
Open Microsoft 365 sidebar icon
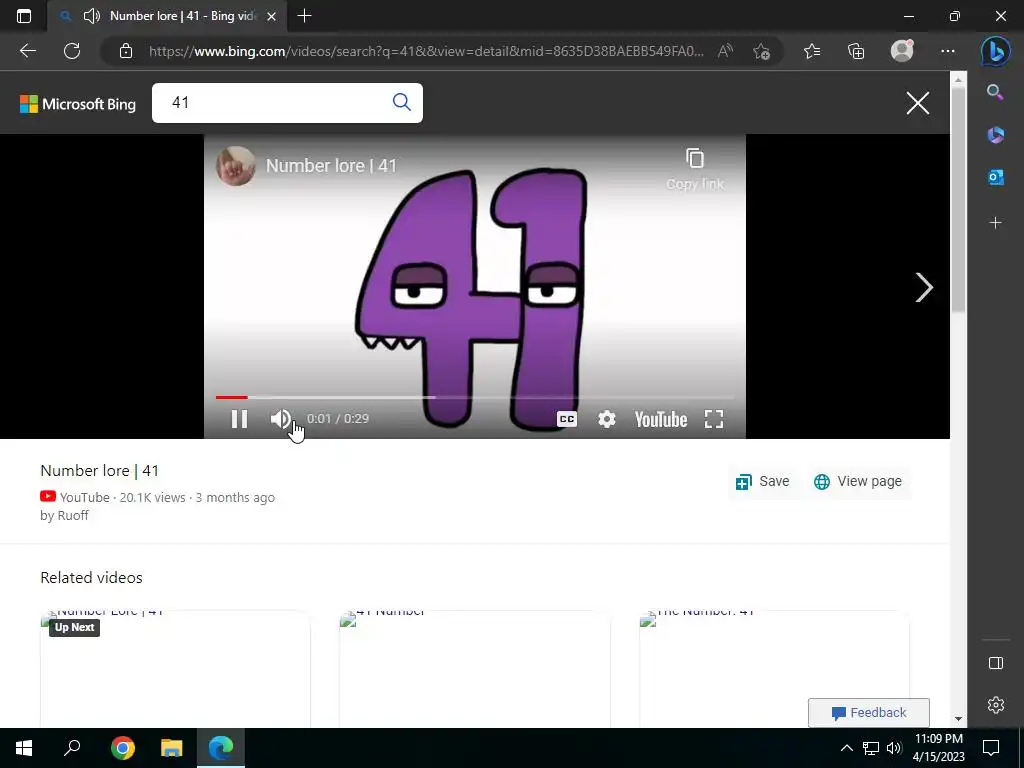click(995, 135)
